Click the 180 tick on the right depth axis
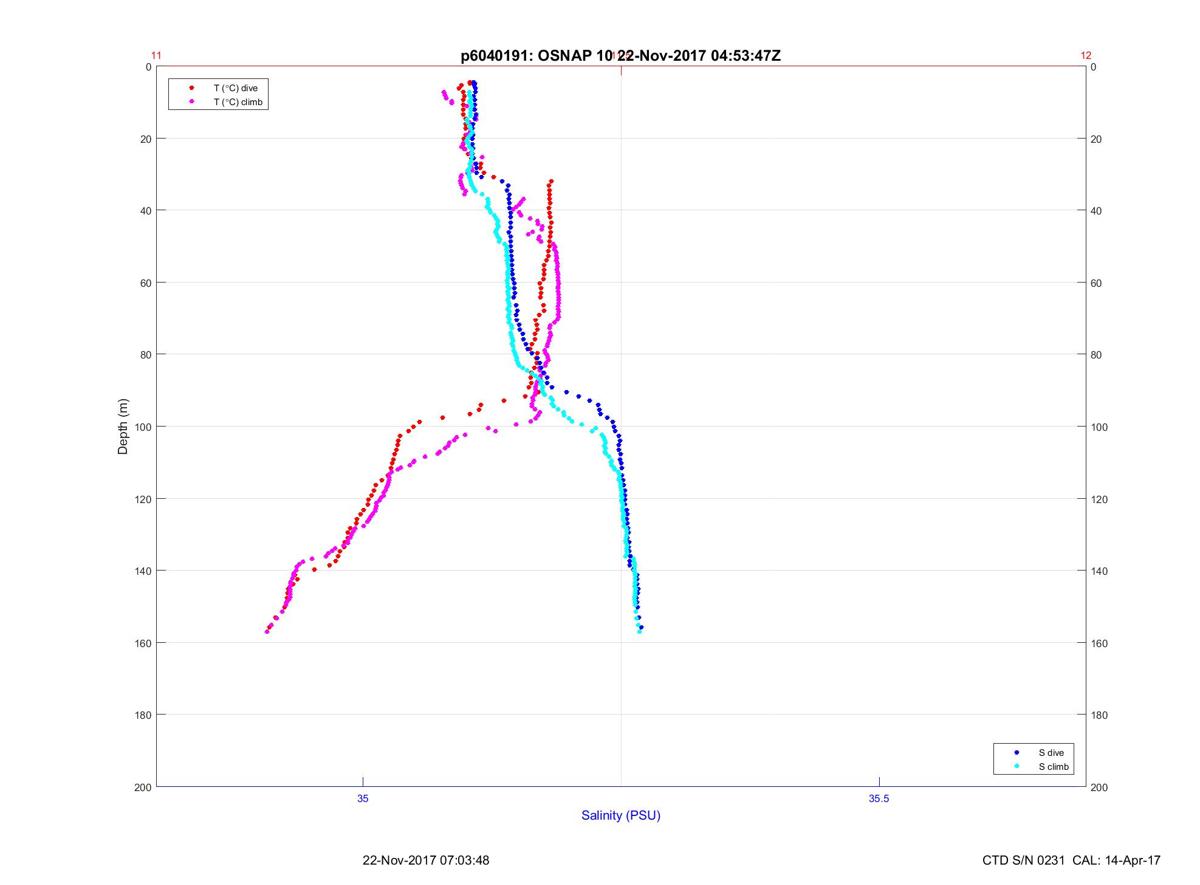Screen dimensions: 1200x885 tap(1100, 715)
